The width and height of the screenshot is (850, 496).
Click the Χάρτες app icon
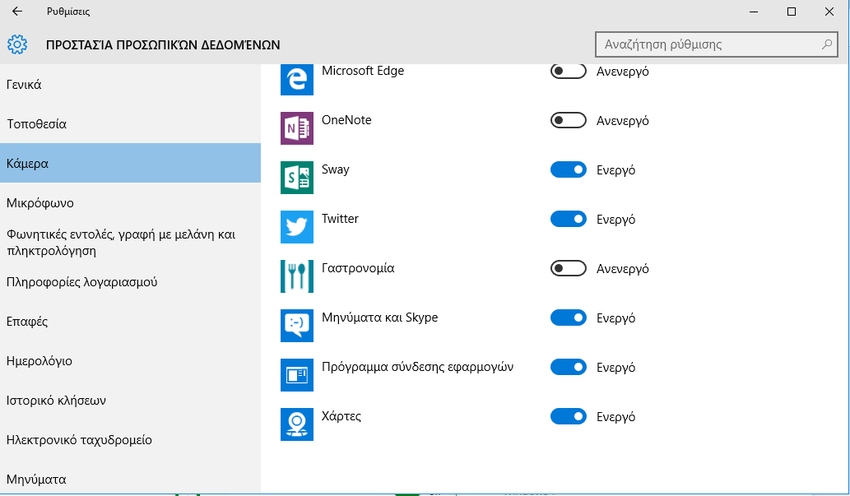pos(298,424)
